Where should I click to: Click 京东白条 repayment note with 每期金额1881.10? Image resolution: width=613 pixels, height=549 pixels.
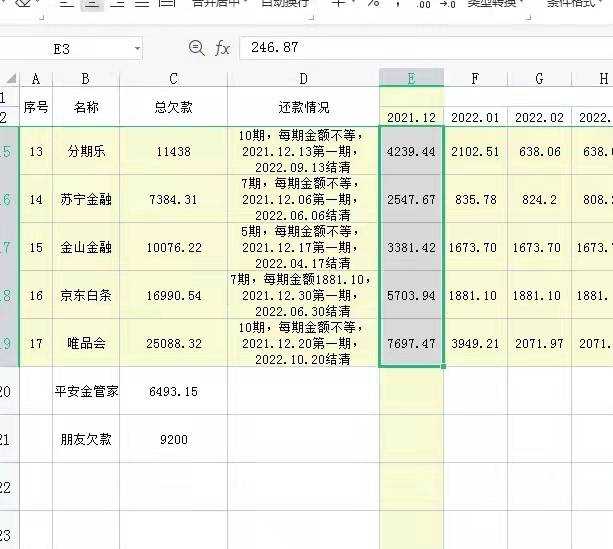pos(303,295)
